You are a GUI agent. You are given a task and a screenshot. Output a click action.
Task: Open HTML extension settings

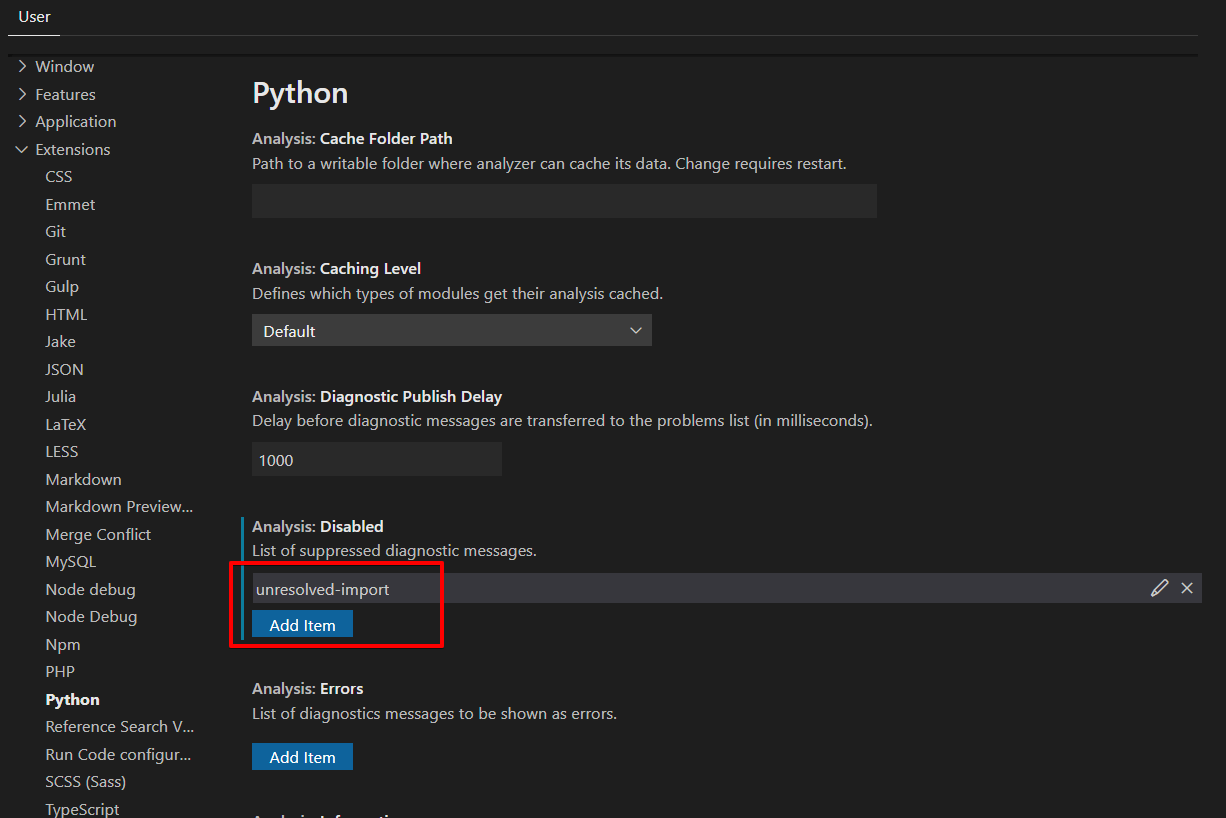point(66,314)
